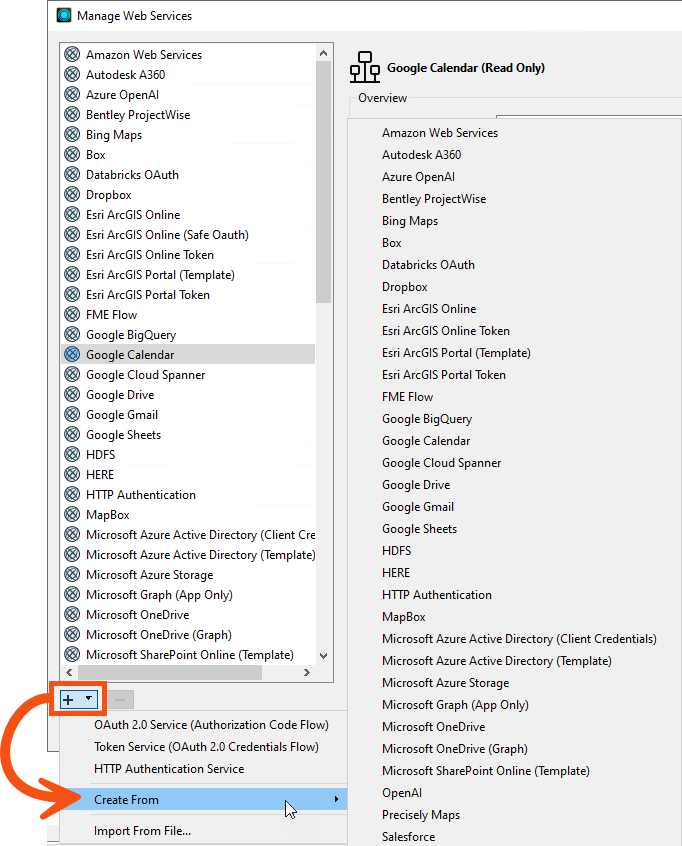Click the Dropbox service icon
682x846 pixels.
coord(72,194)
